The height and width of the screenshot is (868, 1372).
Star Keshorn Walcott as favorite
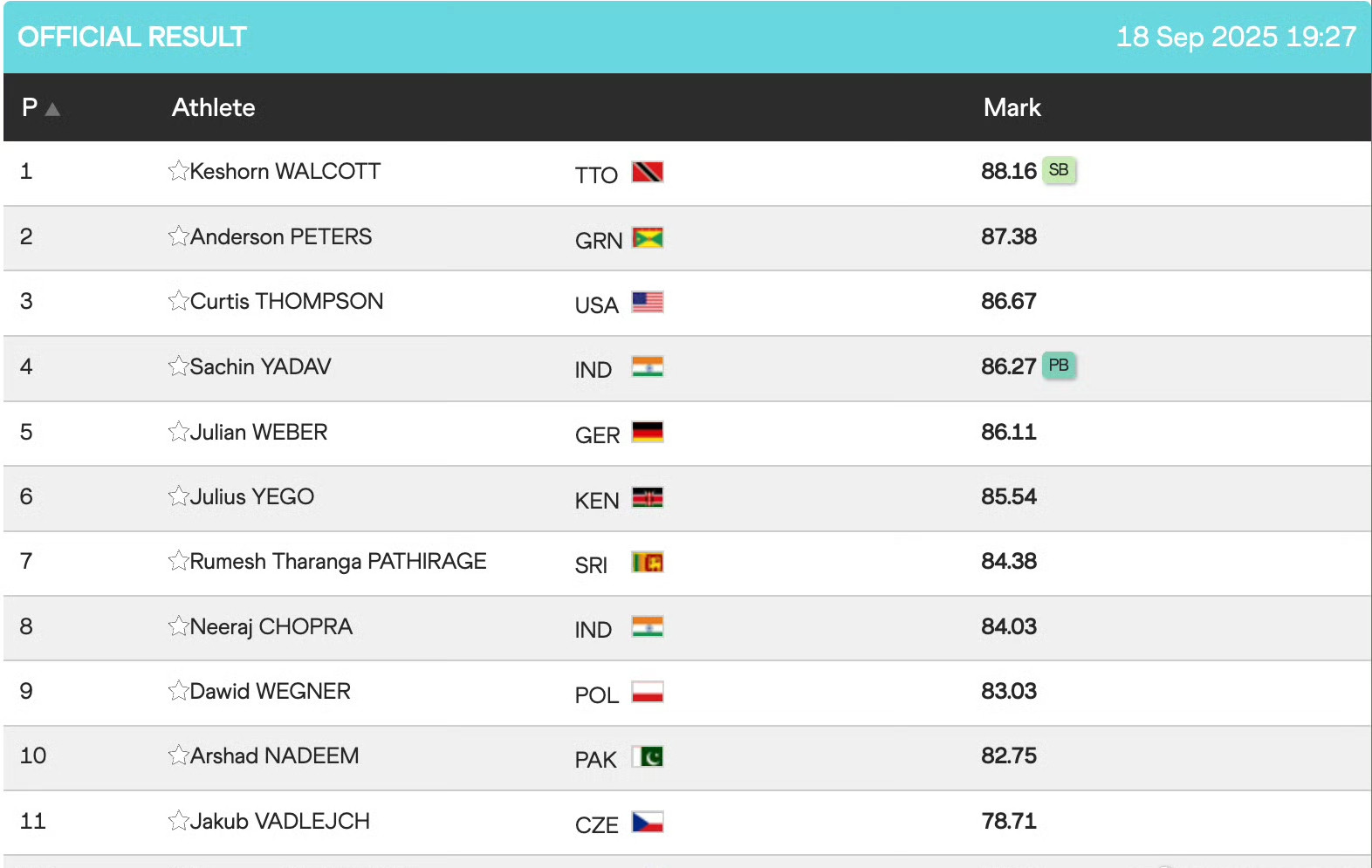pos(179,171)
